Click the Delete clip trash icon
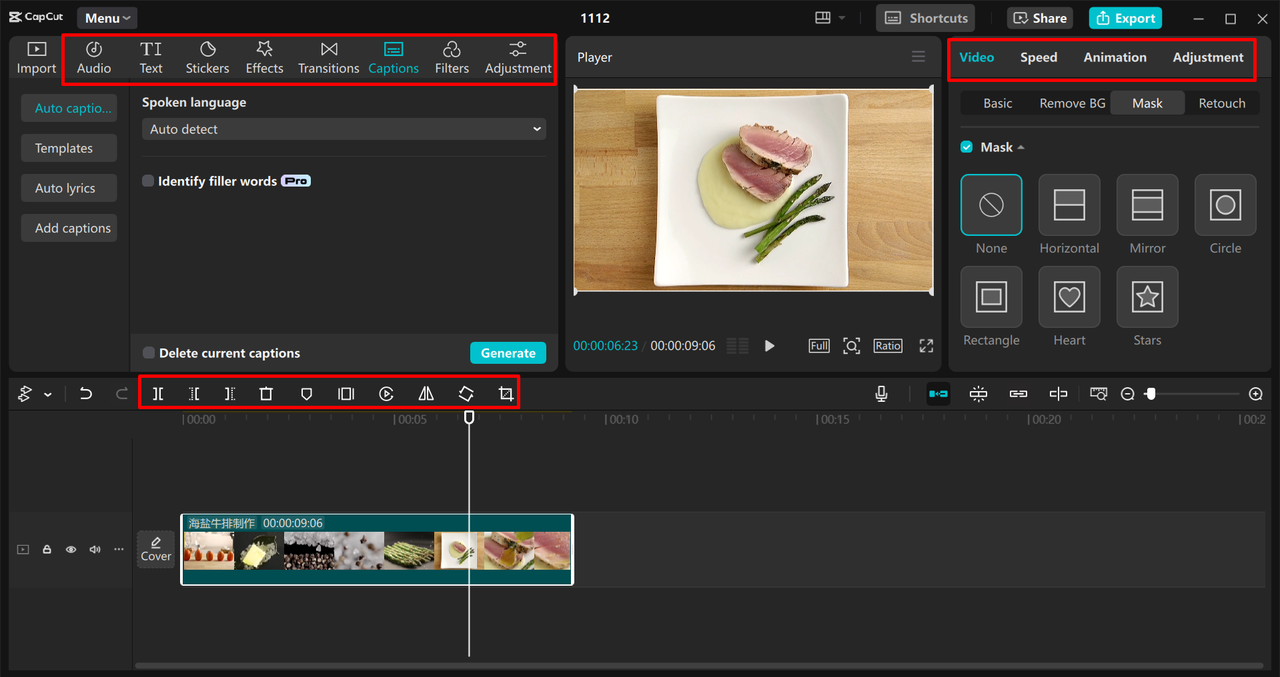This screenshot has width=1280, height=677. (x=266, y=394)
